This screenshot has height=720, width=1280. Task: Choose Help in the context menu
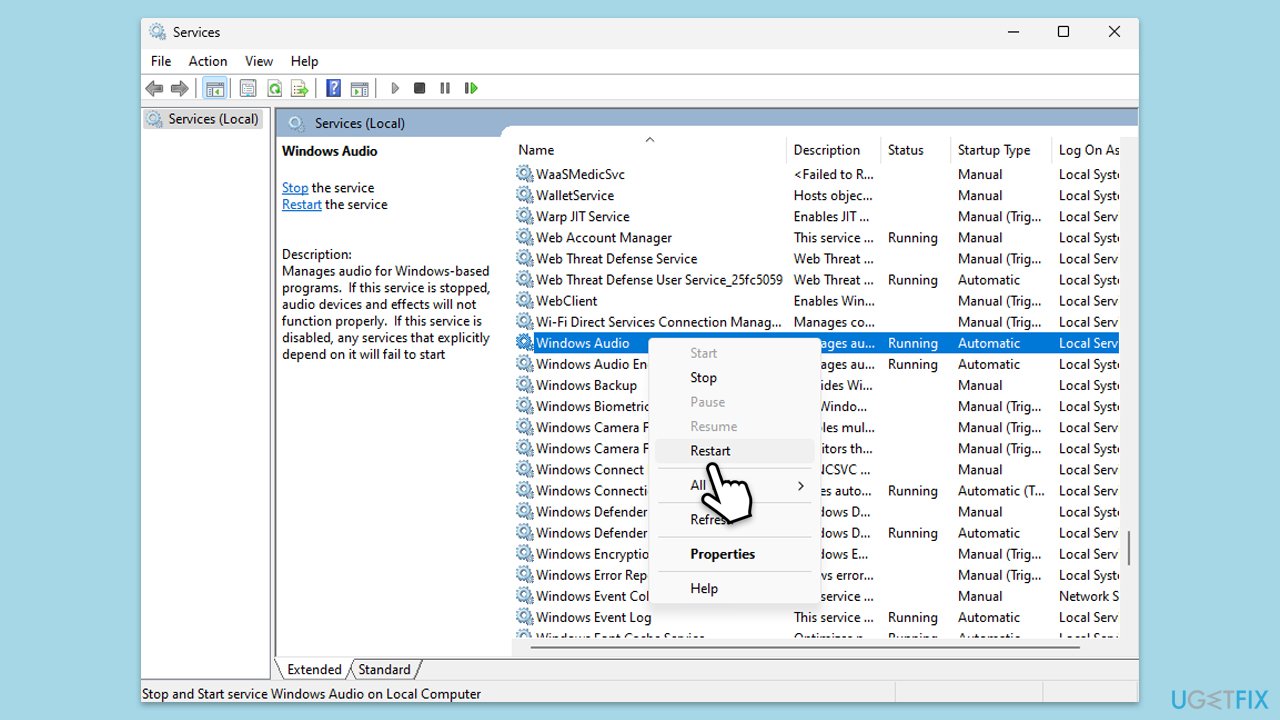pos(733,589)
